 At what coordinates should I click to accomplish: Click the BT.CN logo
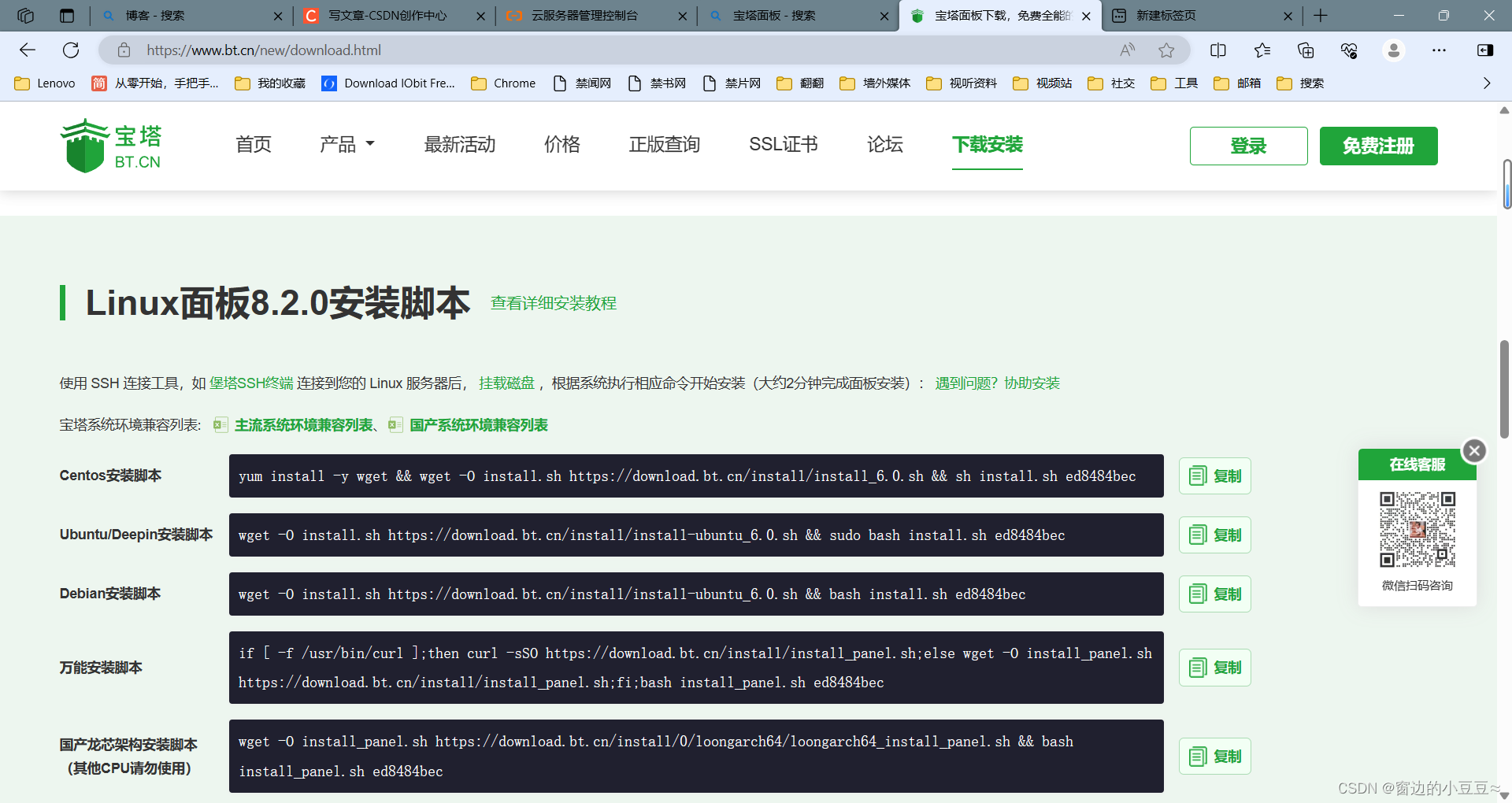pyautogui.click(x=111, y=146)
